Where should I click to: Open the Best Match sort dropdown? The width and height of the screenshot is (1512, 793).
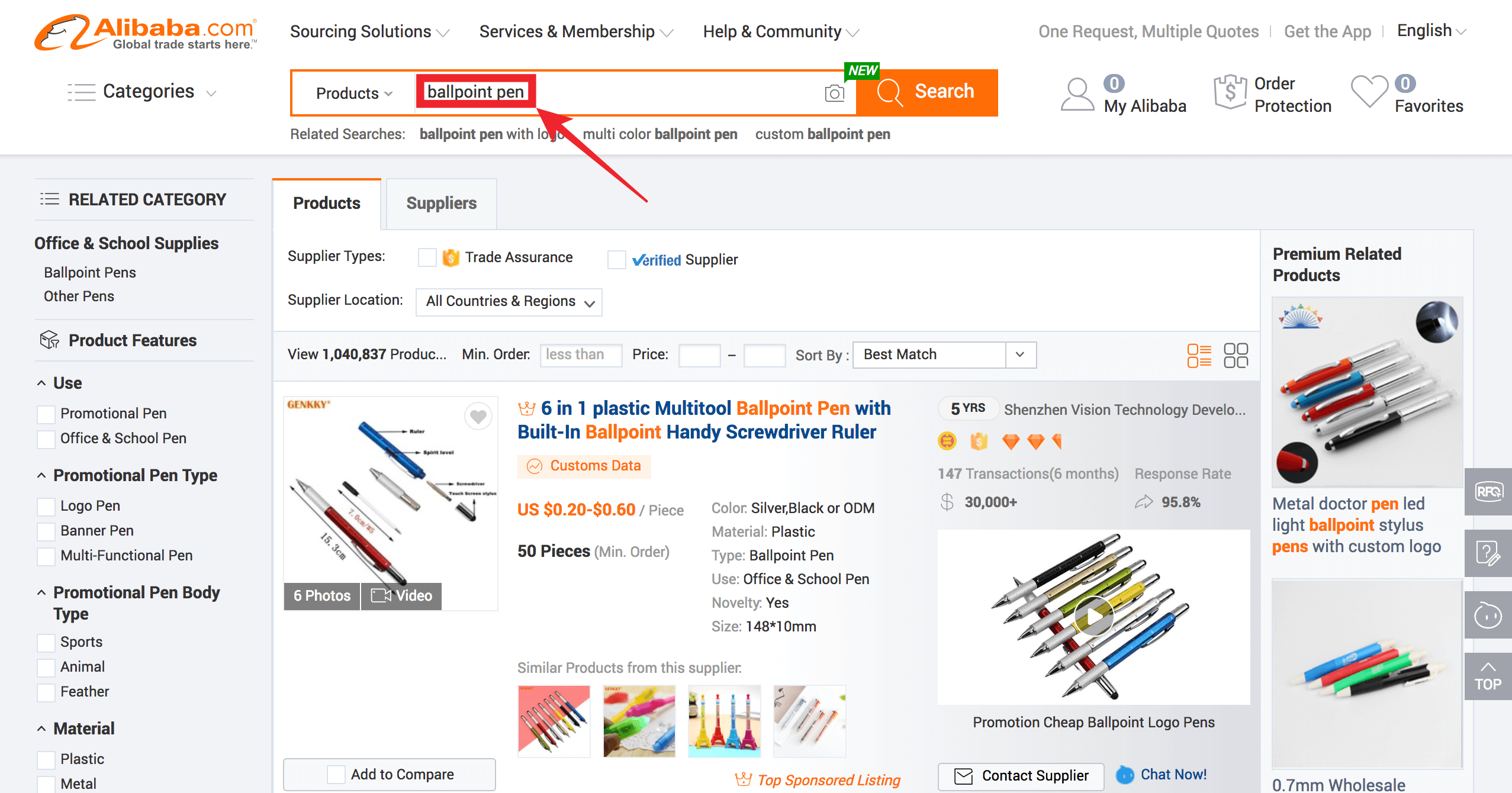pyautogui.click(x=944, y=354)
